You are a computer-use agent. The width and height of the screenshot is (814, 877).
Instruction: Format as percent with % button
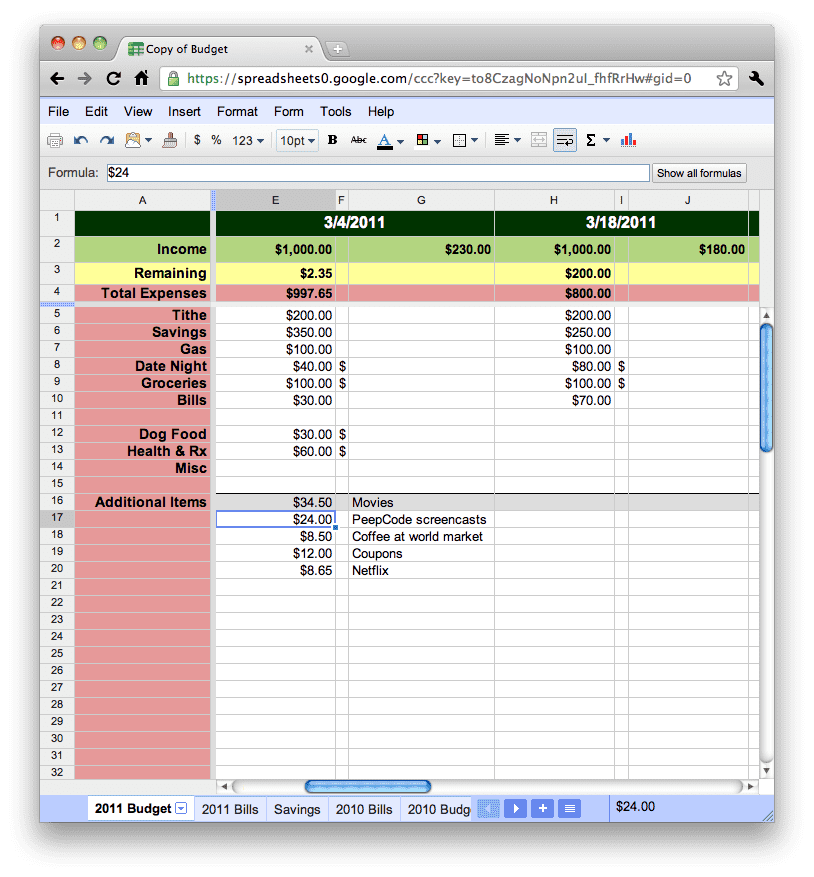click(217, 140)
